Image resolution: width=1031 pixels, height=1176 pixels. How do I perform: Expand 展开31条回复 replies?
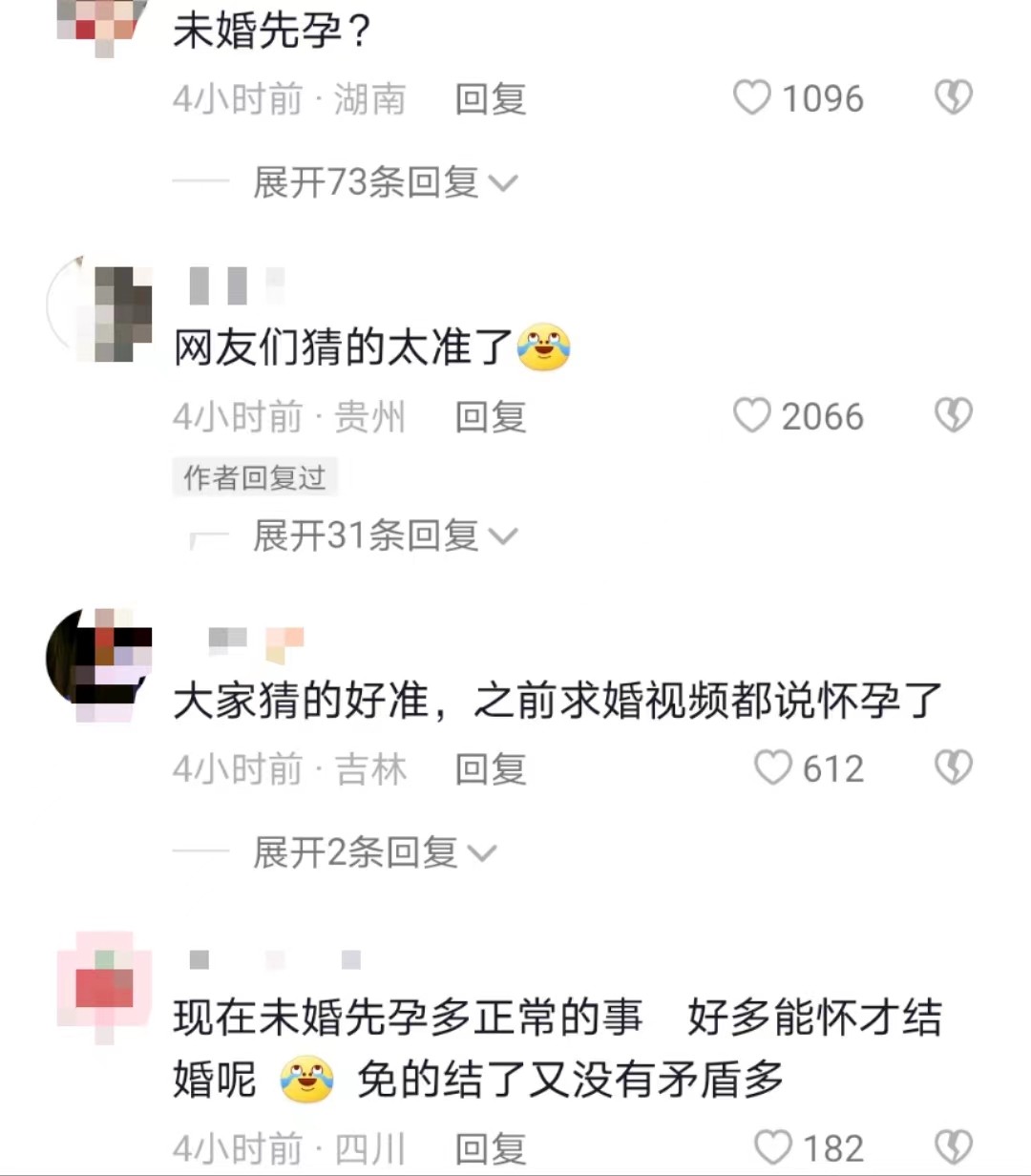(x=384, y=535)
